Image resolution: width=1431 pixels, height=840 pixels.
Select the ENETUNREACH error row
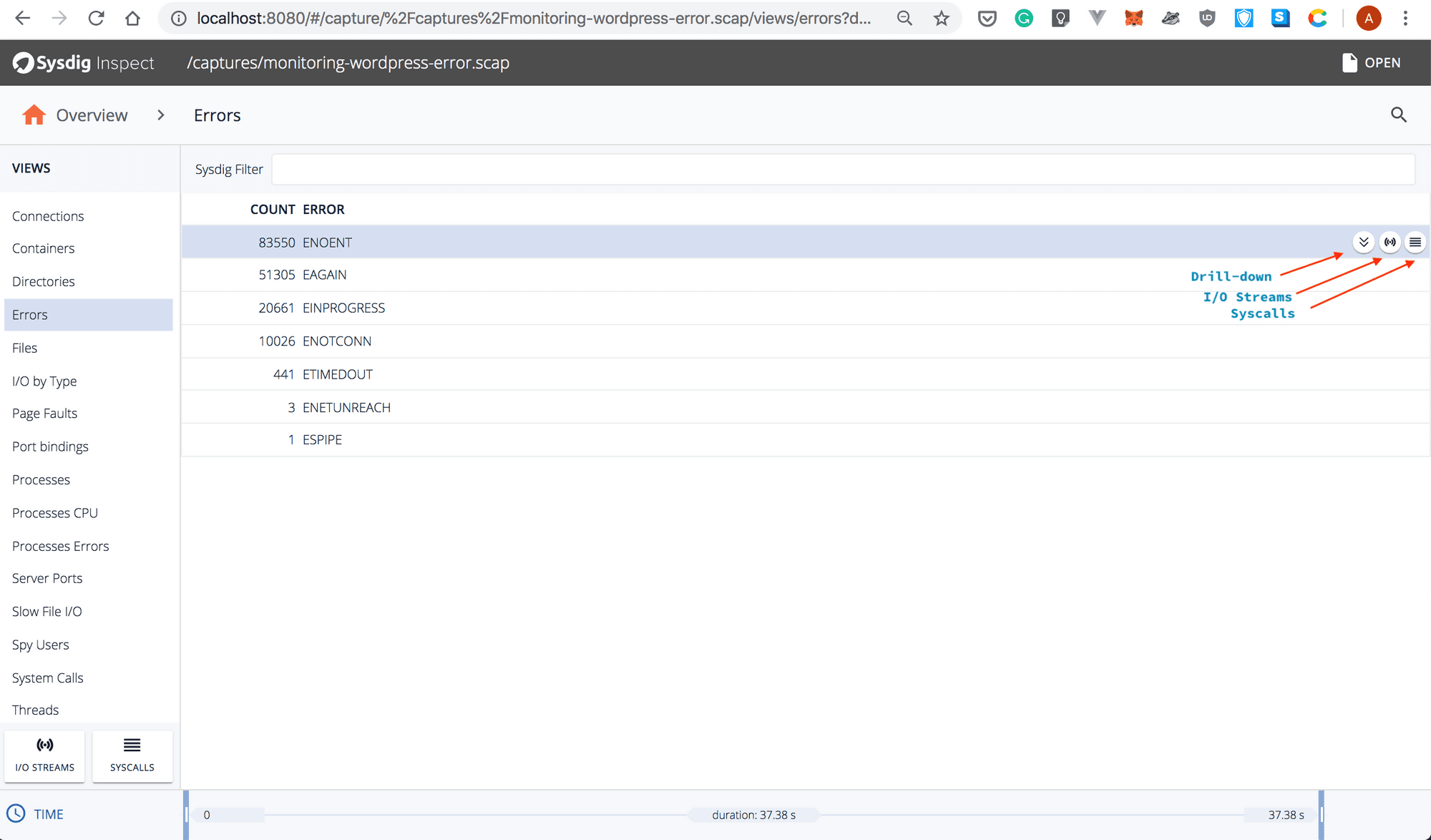click(805, 407)
